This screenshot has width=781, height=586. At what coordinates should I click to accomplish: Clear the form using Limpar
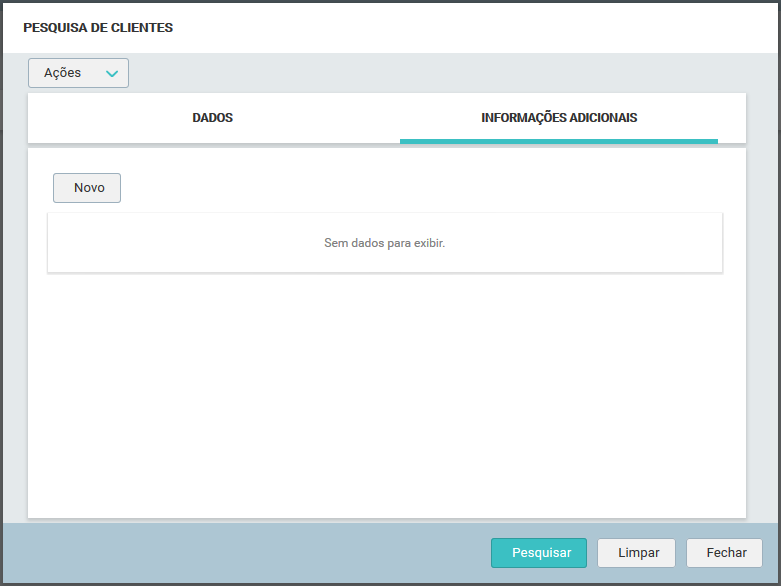tap(637, 553)
